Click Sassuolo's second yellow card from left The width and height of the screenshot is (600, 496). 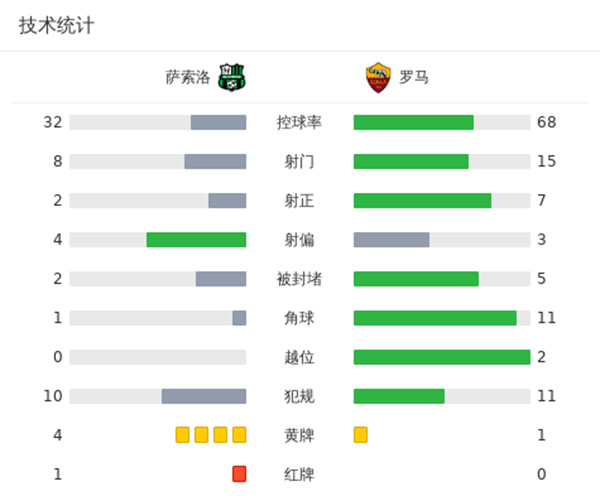201,434
